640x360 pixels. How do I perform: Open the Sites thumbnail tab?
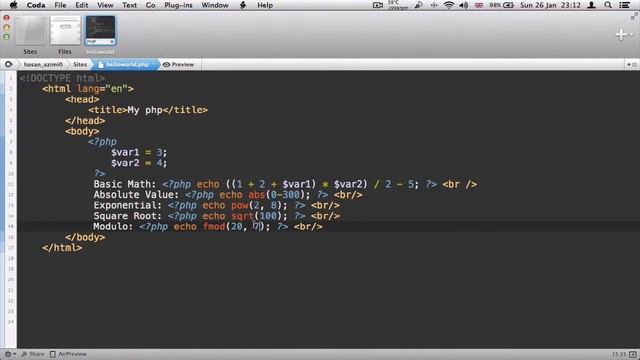click(30, 35)
